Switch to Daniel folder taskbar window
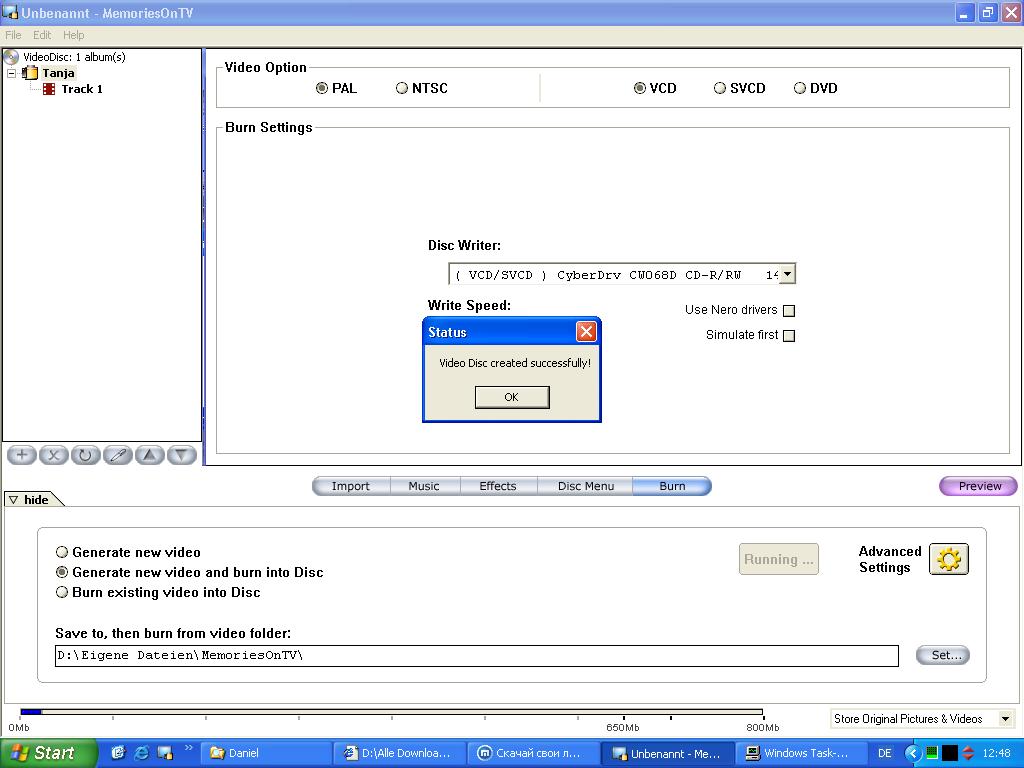Viewport: 1024px width, 768px height. pos(266,753)
